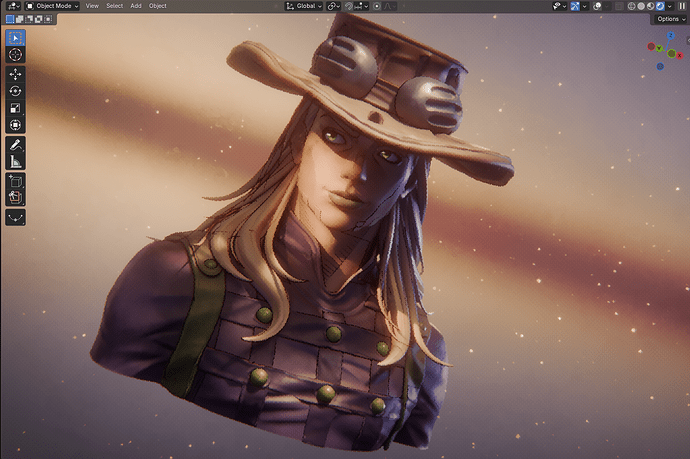Select the Move tool
The width and height of the screenshot is (690, 459).
point(15,74)
